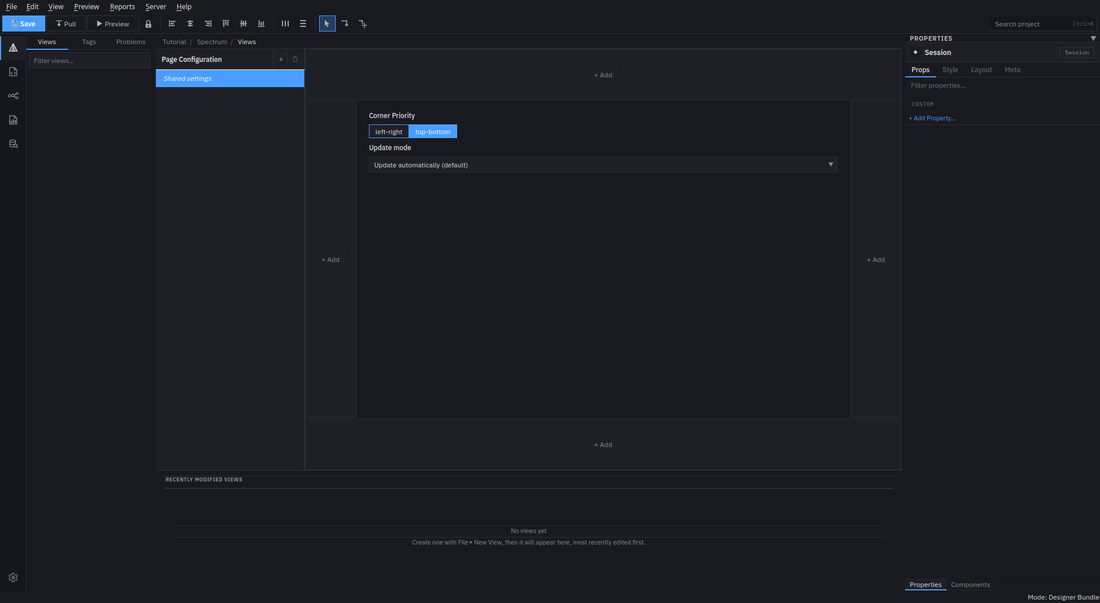Select left-right corner priority
This screenshot has height=603, width=1100.
coord(389,132)
